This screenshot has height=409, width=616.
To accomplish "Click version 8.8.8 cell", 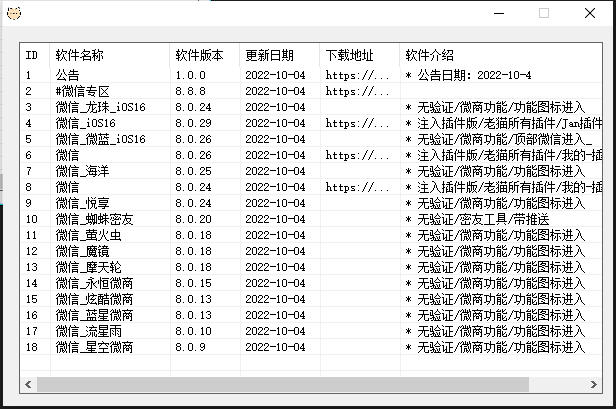I will click(x=191, y=91).
